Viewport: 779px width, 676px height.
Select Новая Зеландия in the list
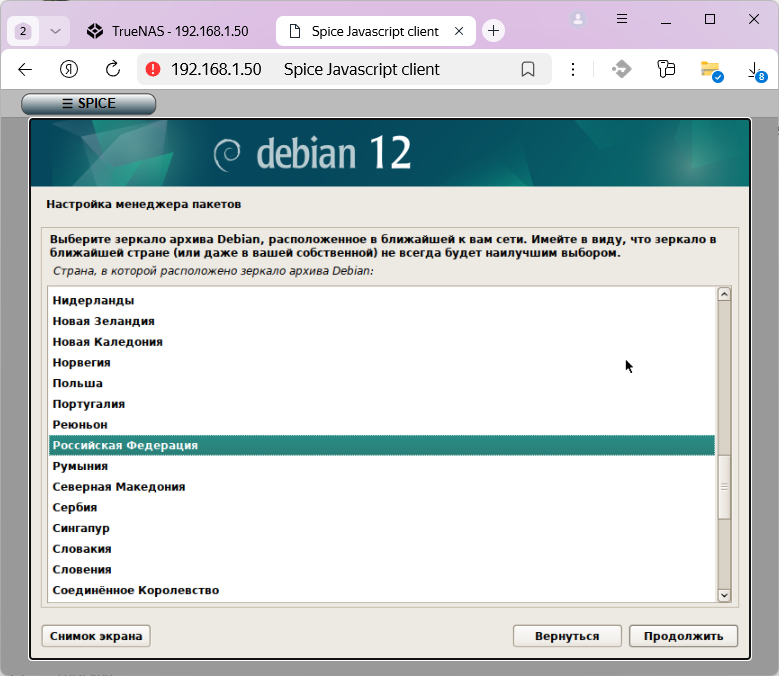click(382, 321)
